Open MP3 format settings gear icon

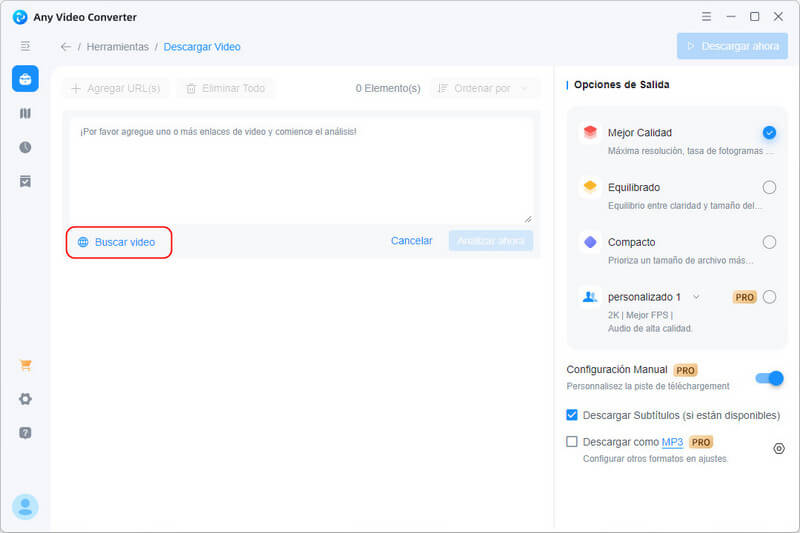(x=779, y=448)
